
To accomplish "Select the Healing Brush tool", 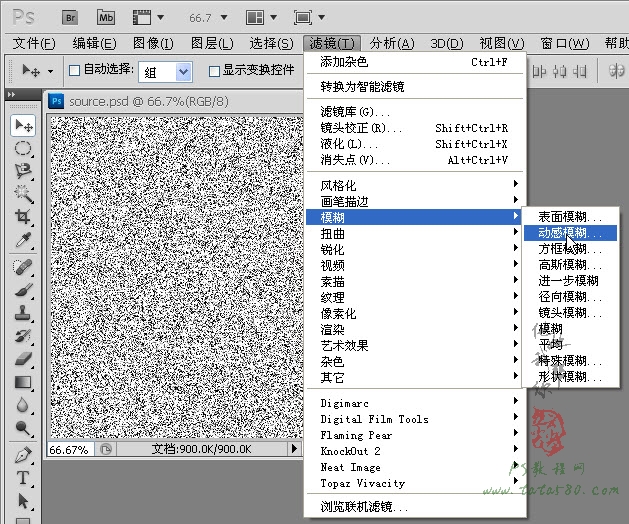I will coord(23,267).
